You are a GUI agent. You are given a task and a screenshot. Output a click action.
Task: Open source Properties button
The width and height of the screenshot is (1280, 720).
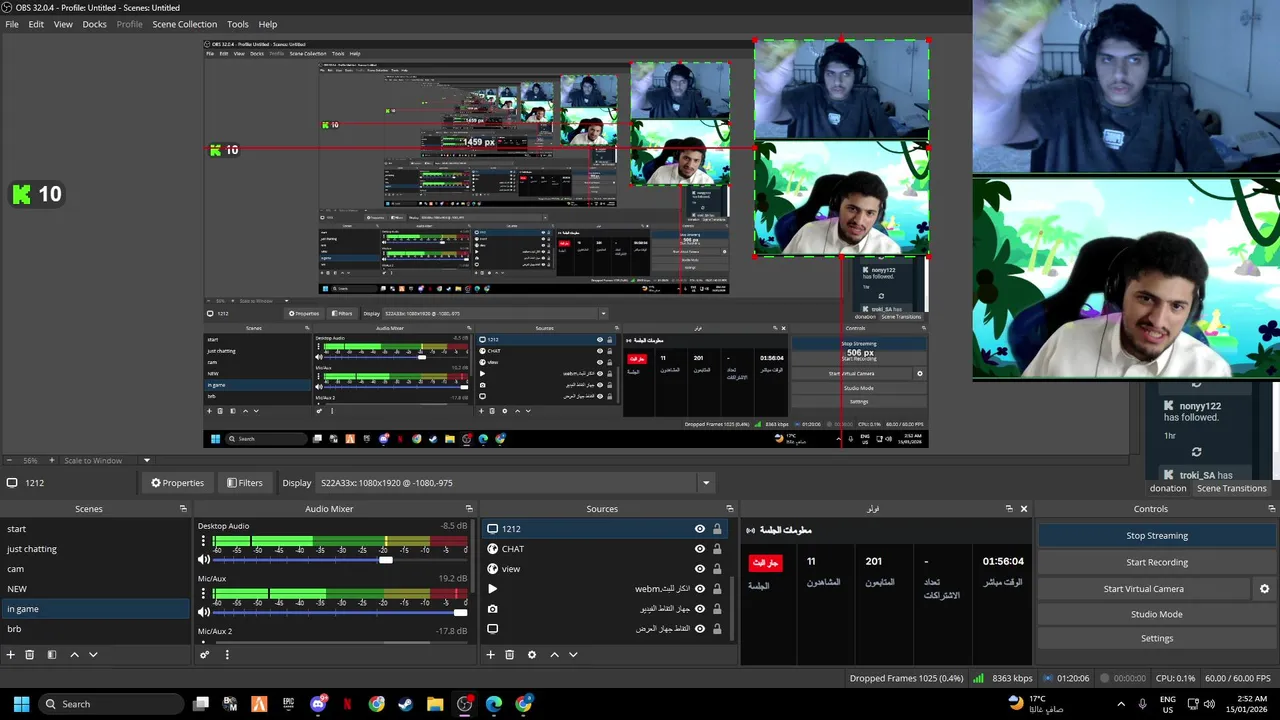point(177,483)
